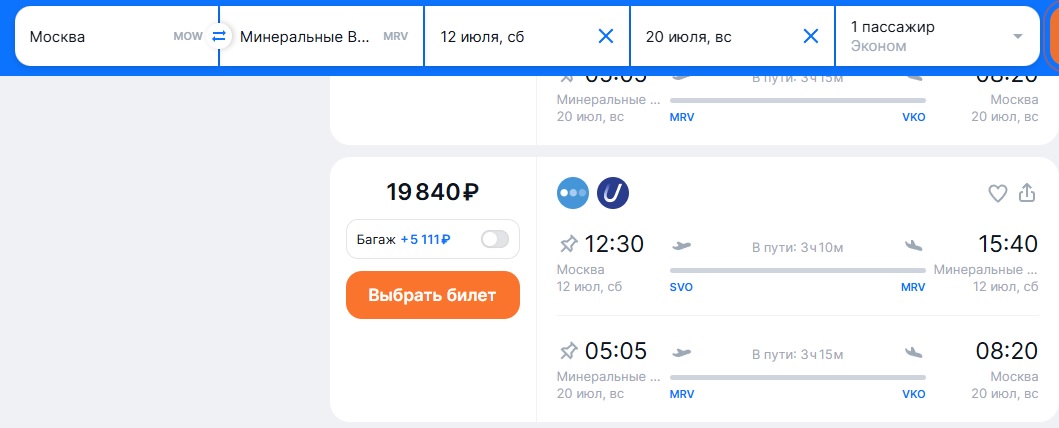Viewport: 1059px width, 428px height.
Task: Click the dark blue Utair airline logo
Action: coord(612,193)
